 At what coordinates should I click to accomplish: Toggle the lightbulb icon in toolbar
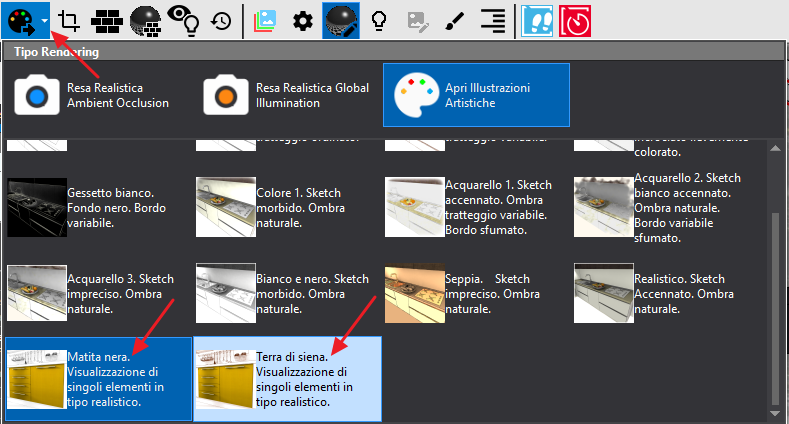click(x=379, y=20)
